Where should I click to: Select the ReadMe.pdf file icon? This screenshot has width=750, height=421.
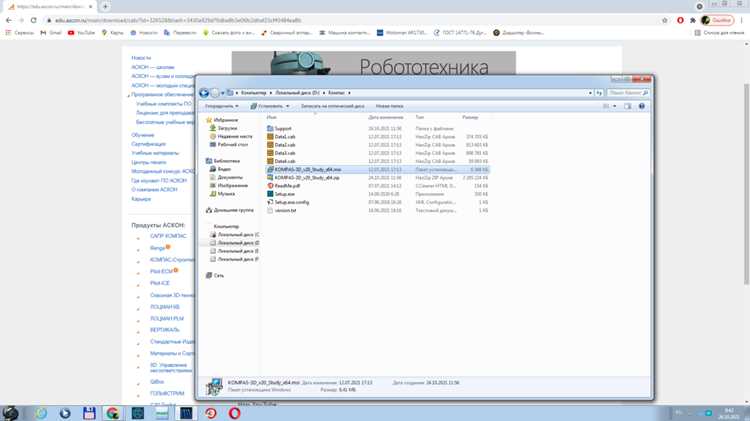click(x=270, y=186)
